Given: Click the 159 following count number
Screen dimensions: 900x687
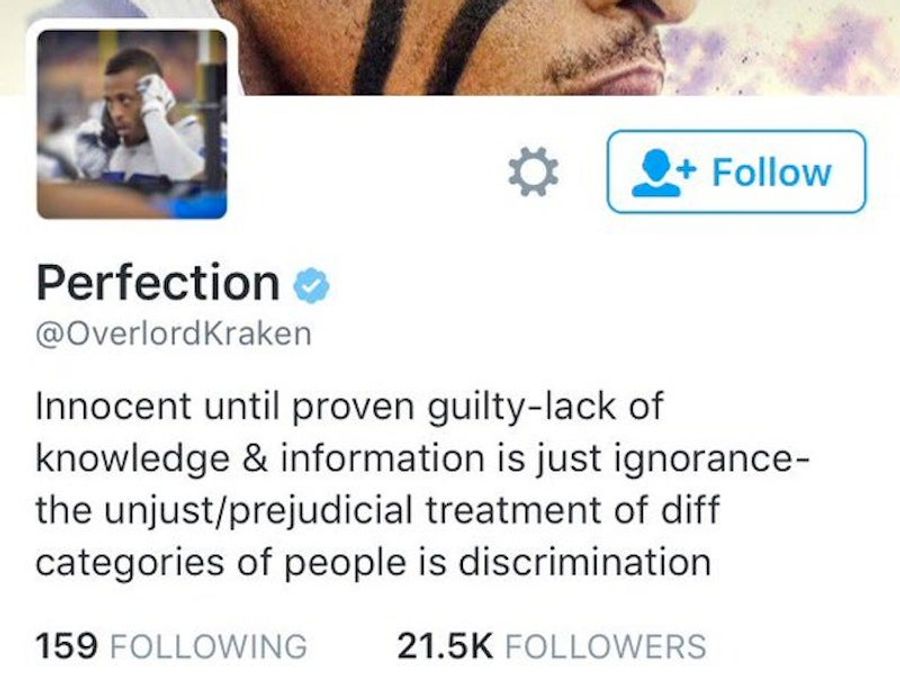Looking at the screenshot, I should (66, 646).
